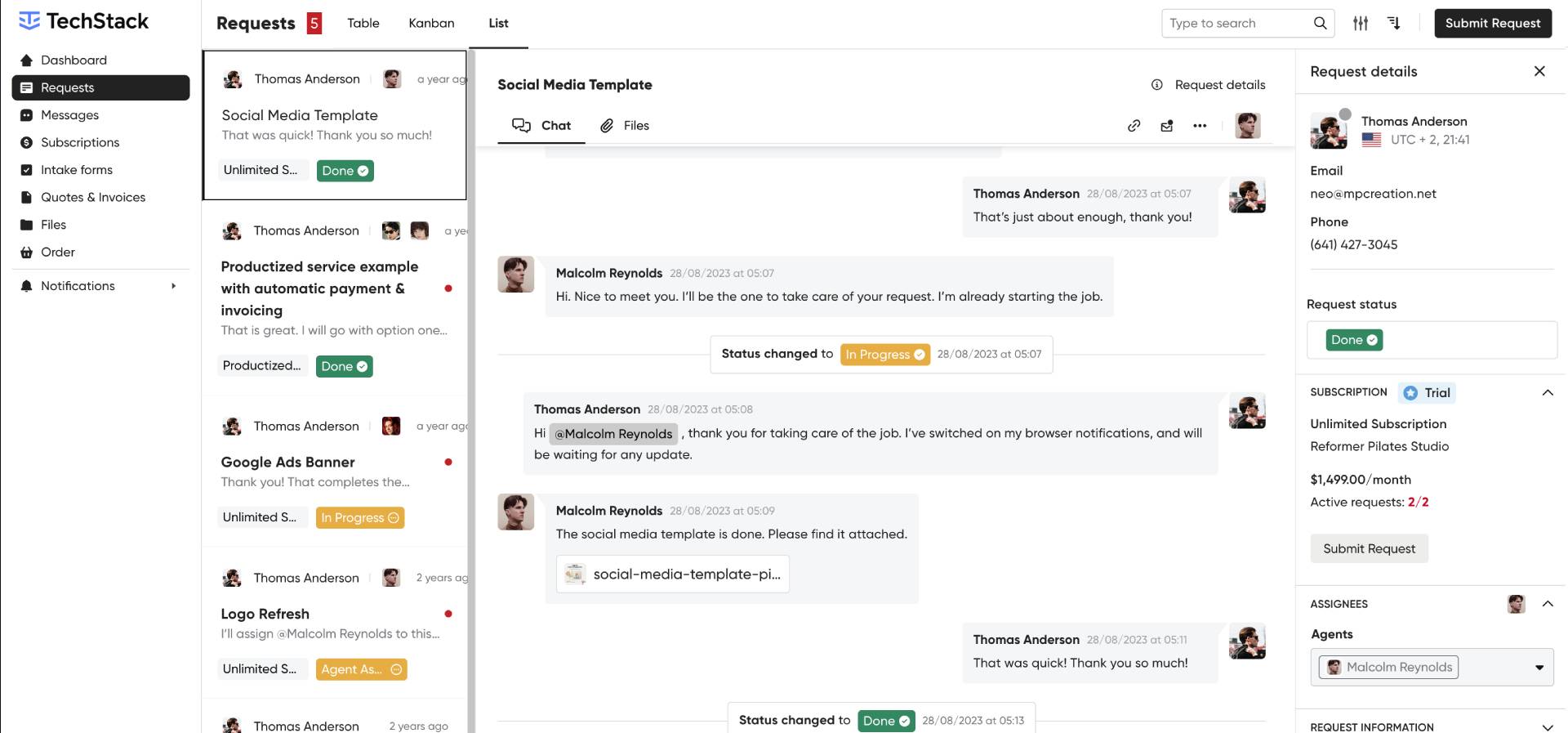This screenshot has width=1568, height=733.
Task: Collapse the Subscription section
Action: pyautogui.click(x=1547, y=392)
